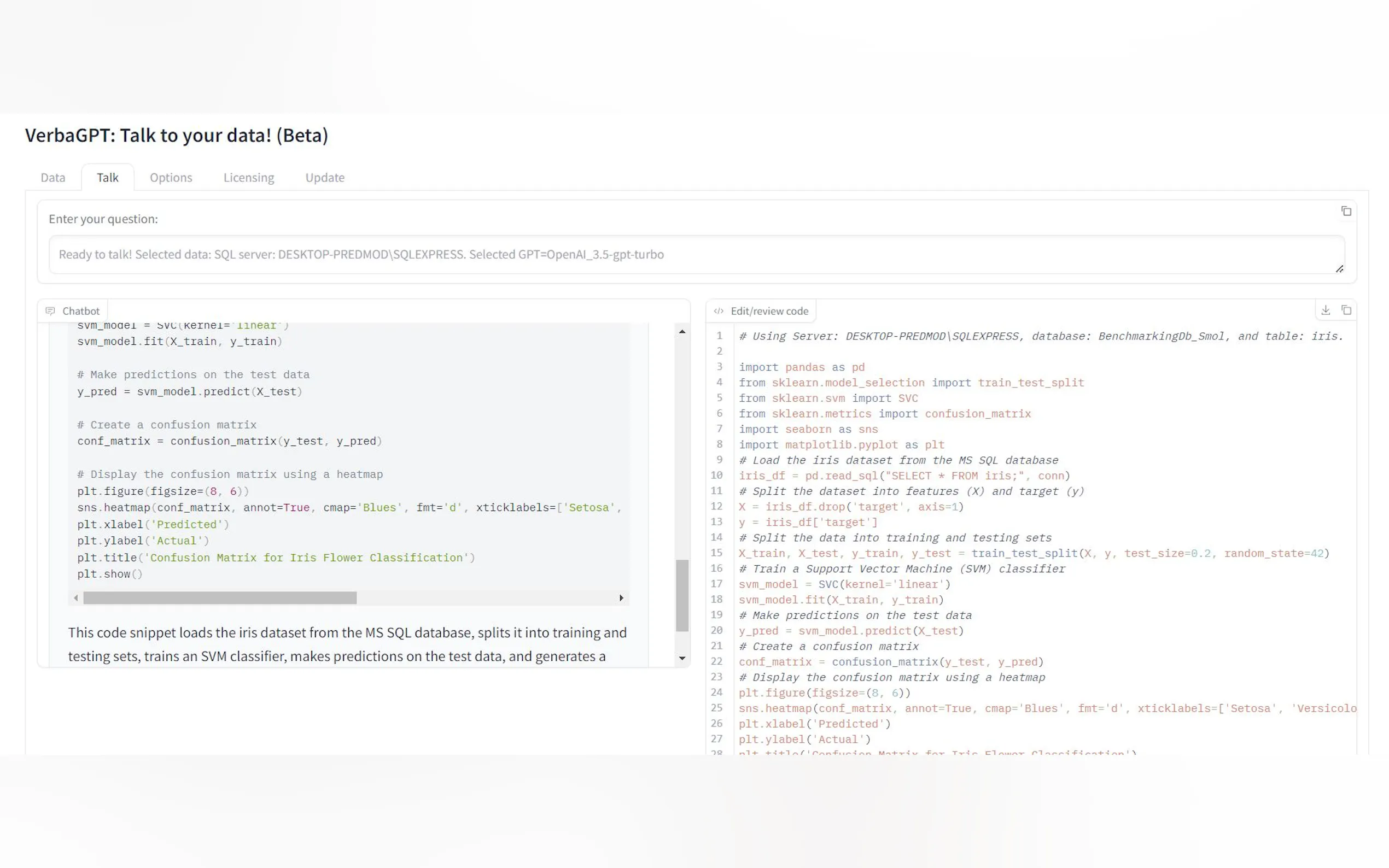The height and width of the screenshot is (868, 1389).
Task: Select the Talk tab
Action: pyautogui.click(x=107, y=178)
